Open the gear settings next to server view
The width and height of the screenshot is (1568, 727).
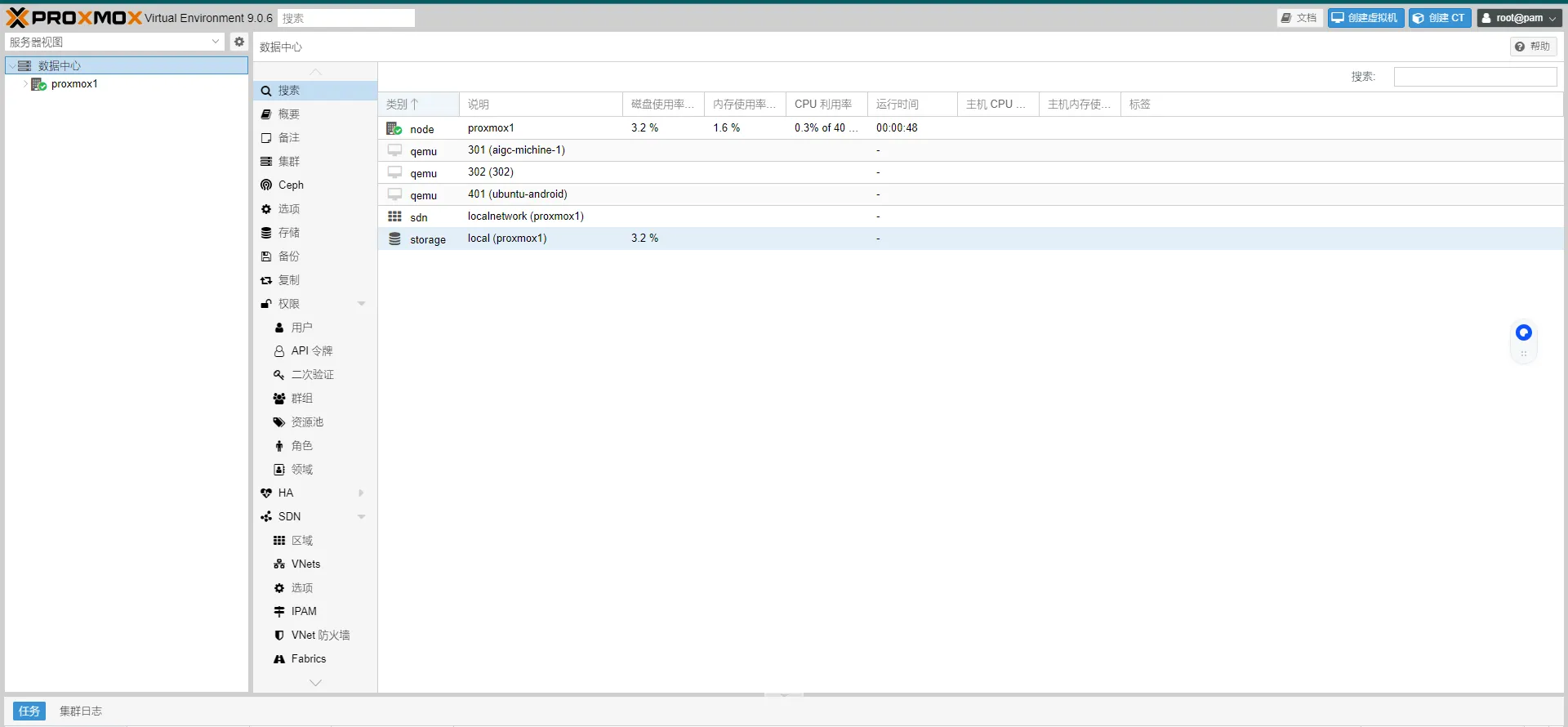click(239, 42)
